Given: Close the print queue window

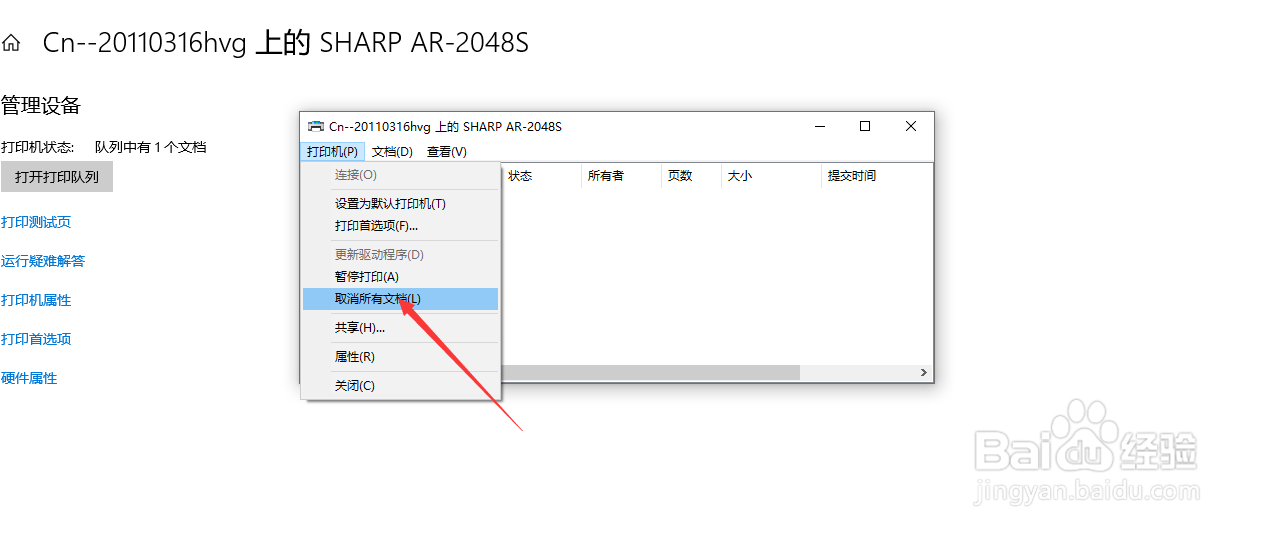Looking at the screenshot, I should [911, 126].
